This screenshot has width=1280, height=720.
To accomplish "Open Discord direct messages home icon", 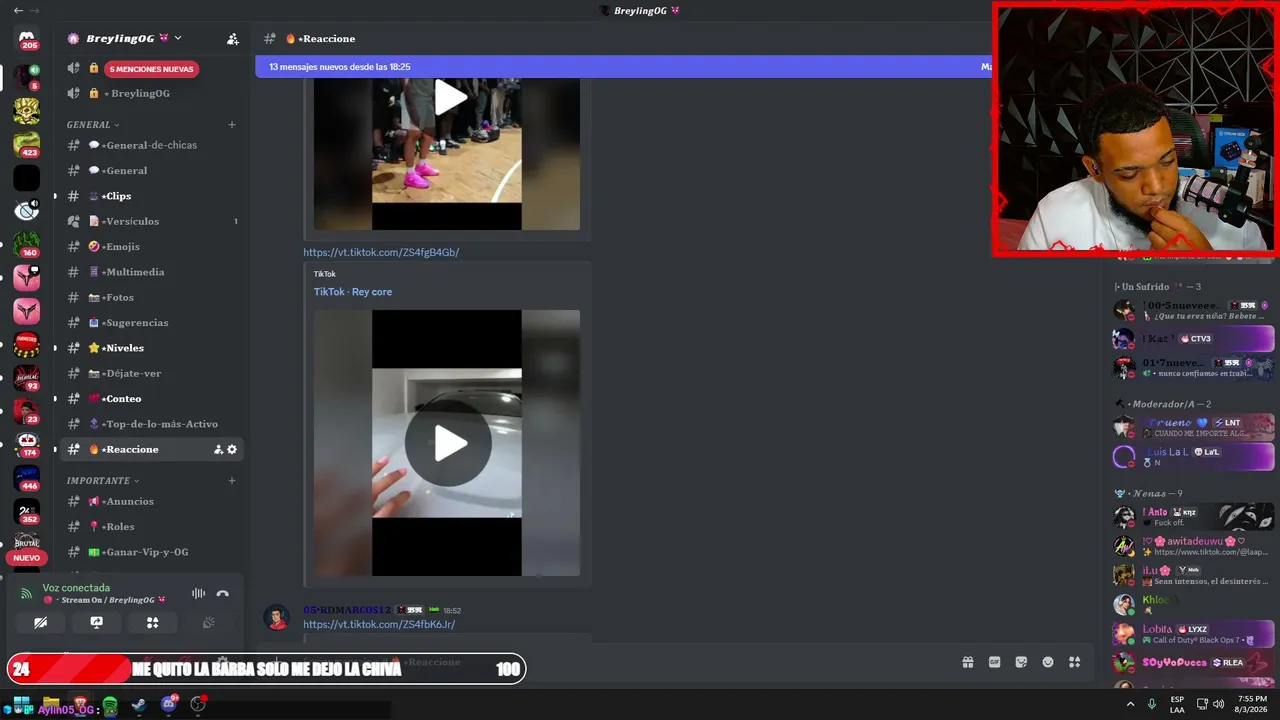I will (27, 40).
